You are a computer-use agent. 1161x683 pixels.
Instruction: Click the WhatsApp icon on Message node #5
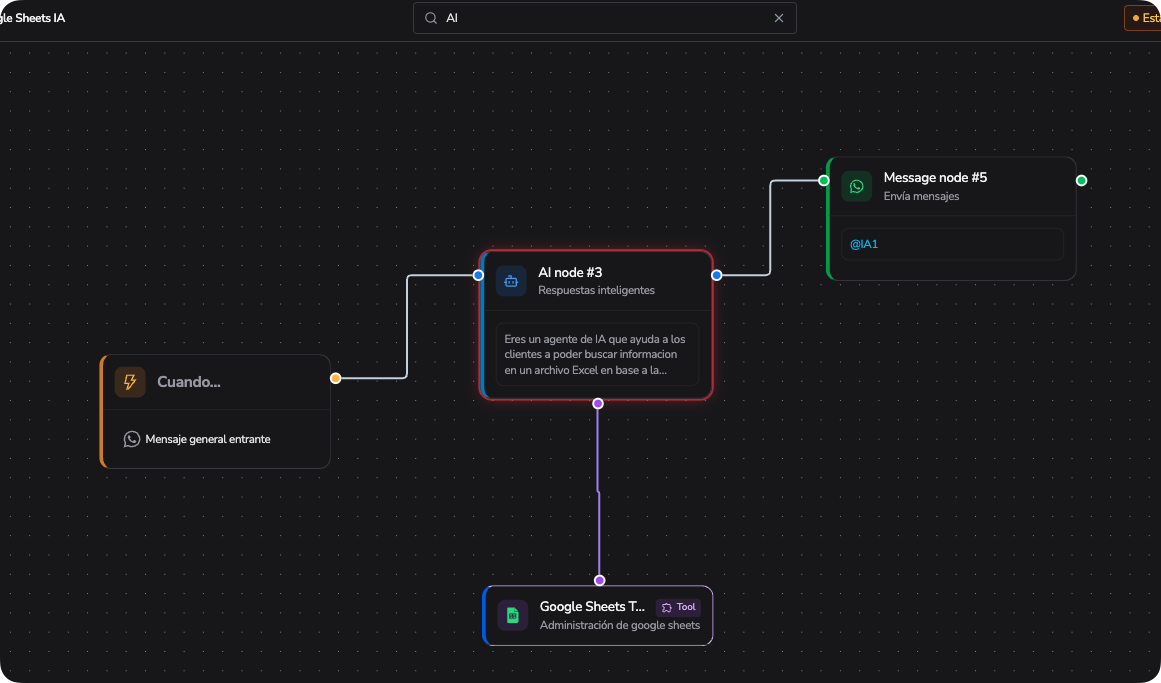(857, 186)
